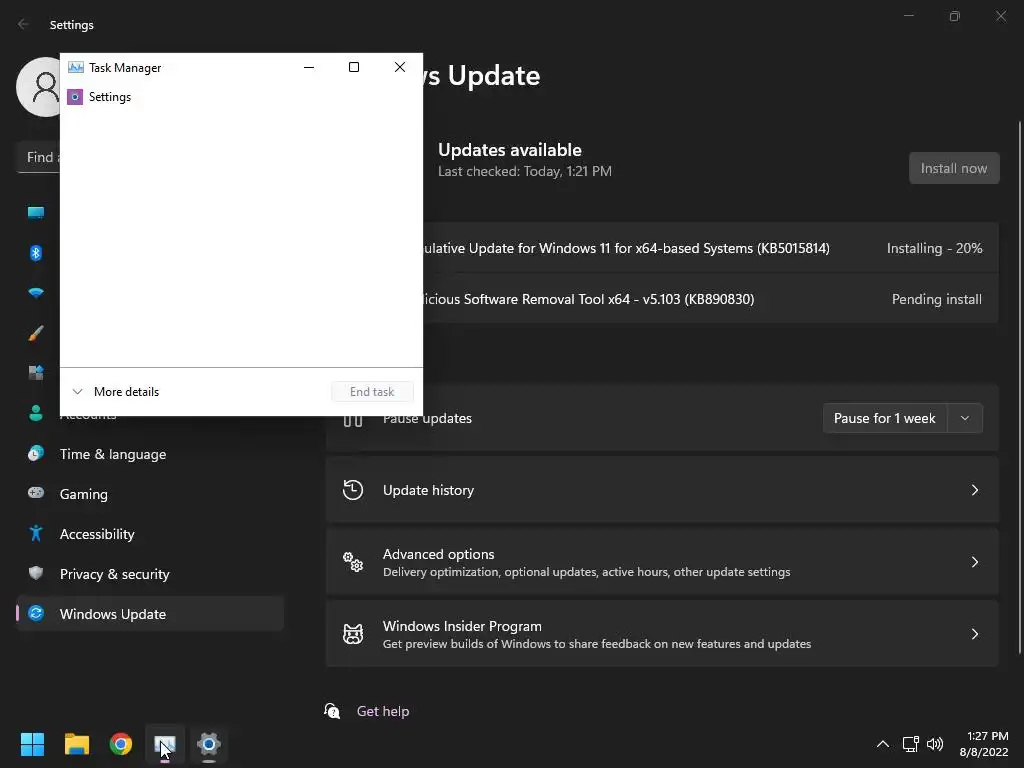
Task: Select Accounts person sidebar icon
Action: tap(36, 413)
